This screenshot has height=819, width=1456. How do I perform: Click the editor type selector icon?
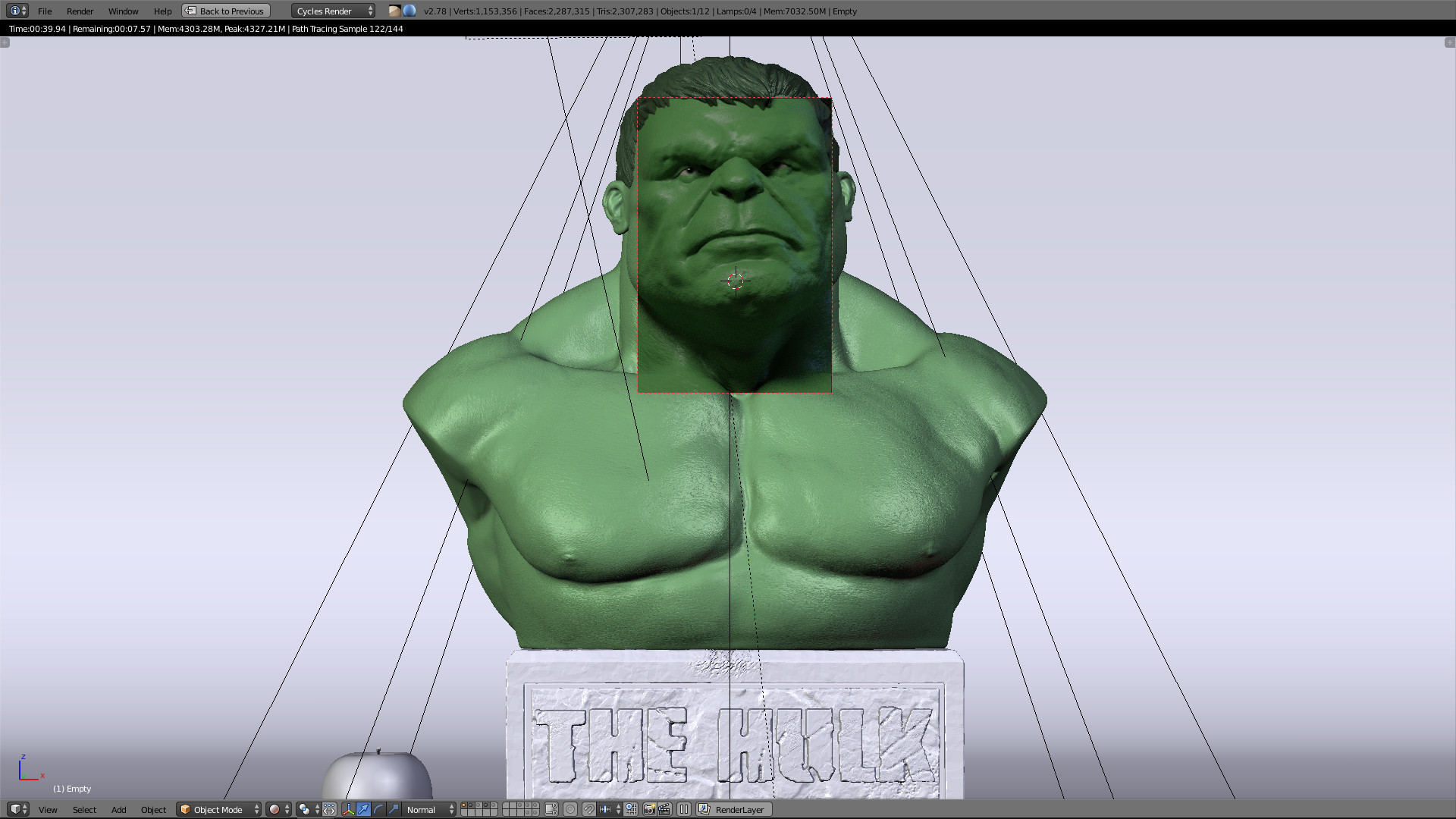tap(15, 809)
